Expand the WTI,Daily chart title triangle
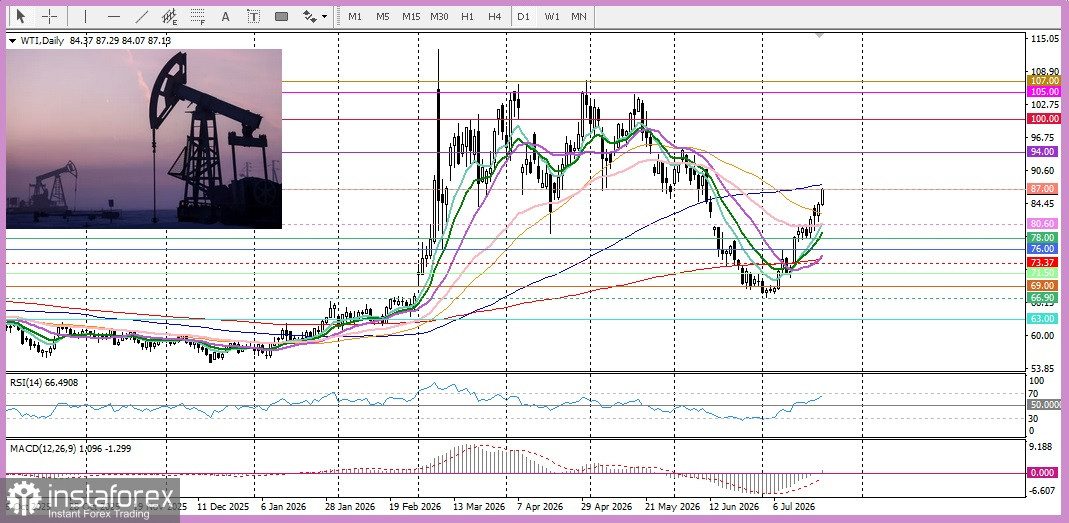 pos(12,41)
